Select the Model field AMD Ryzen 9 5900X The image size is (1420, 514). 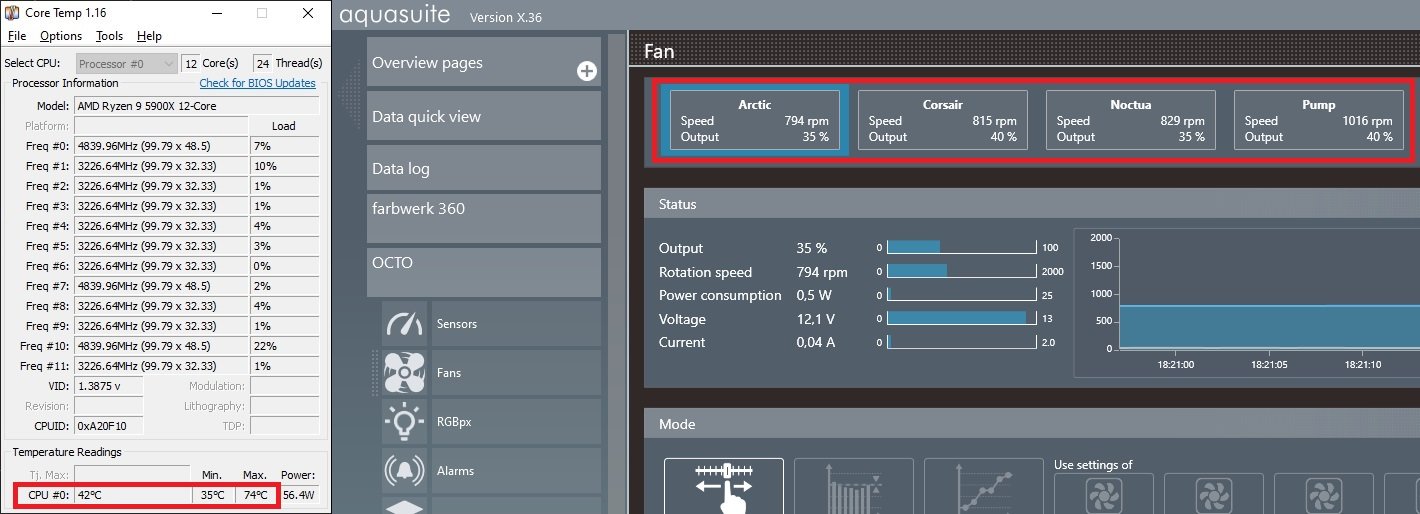[197, 106]
